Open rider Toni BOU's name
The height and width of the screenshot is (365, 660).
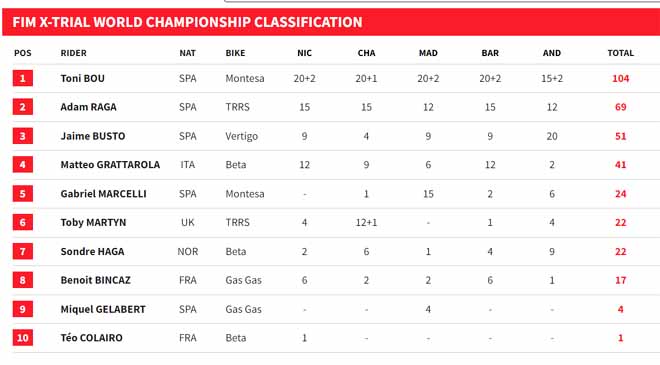click(x=82, y=78)
